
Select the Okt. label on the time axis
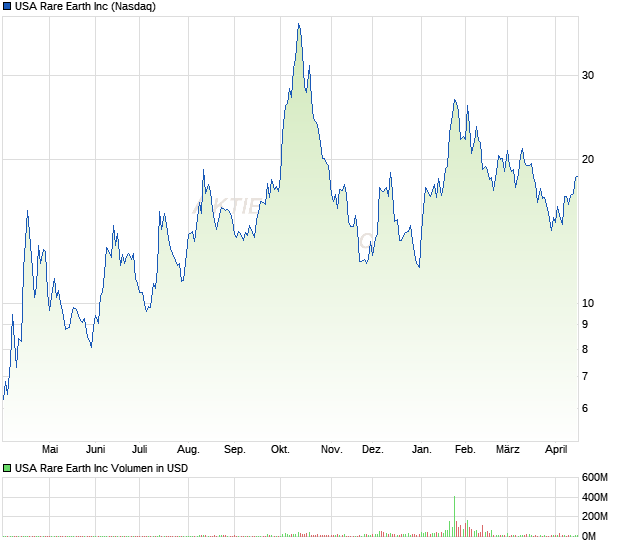click(x=280, y=450)
